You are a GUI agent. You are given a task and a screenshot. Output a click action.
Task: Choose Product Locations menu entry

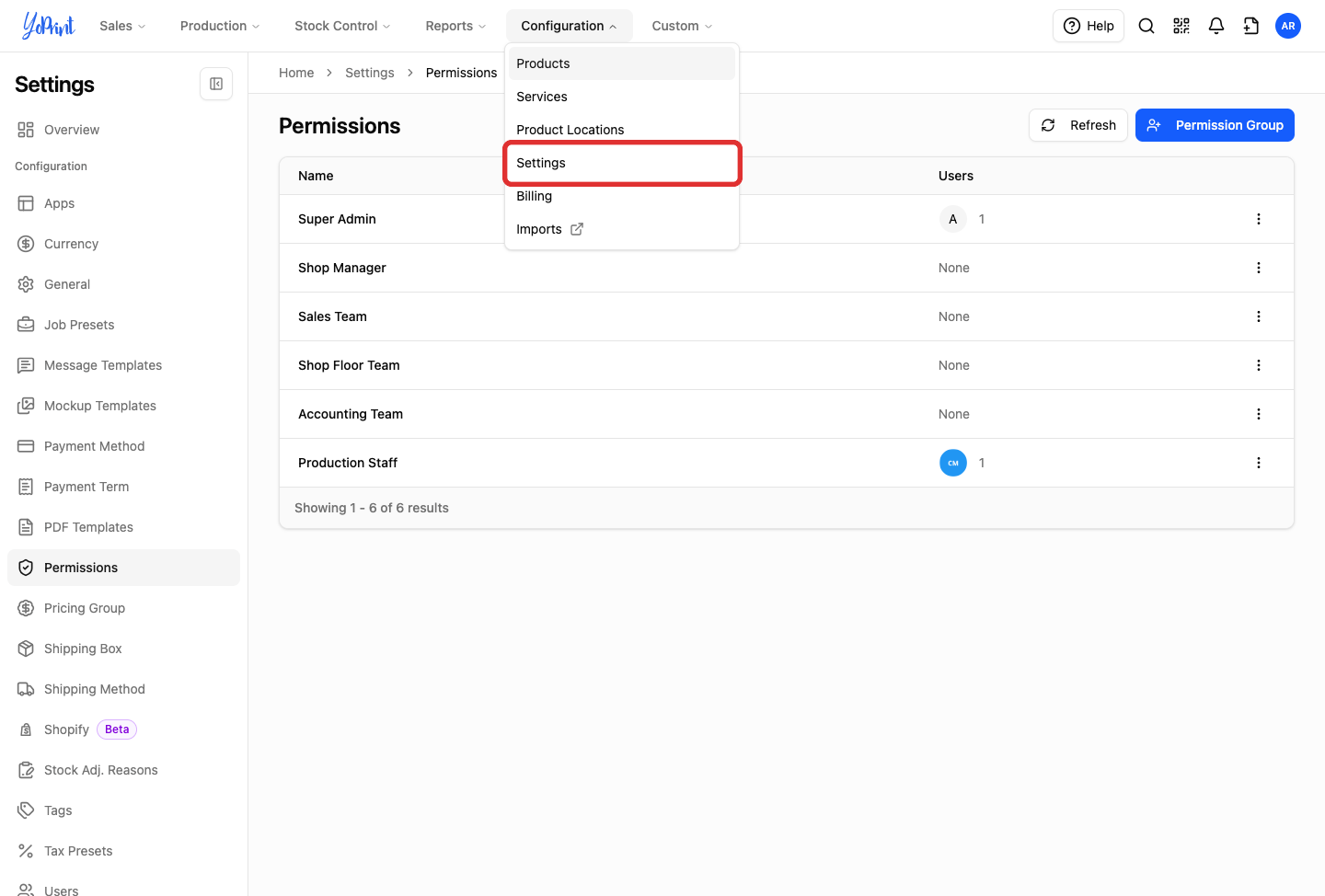coord(622,130)
